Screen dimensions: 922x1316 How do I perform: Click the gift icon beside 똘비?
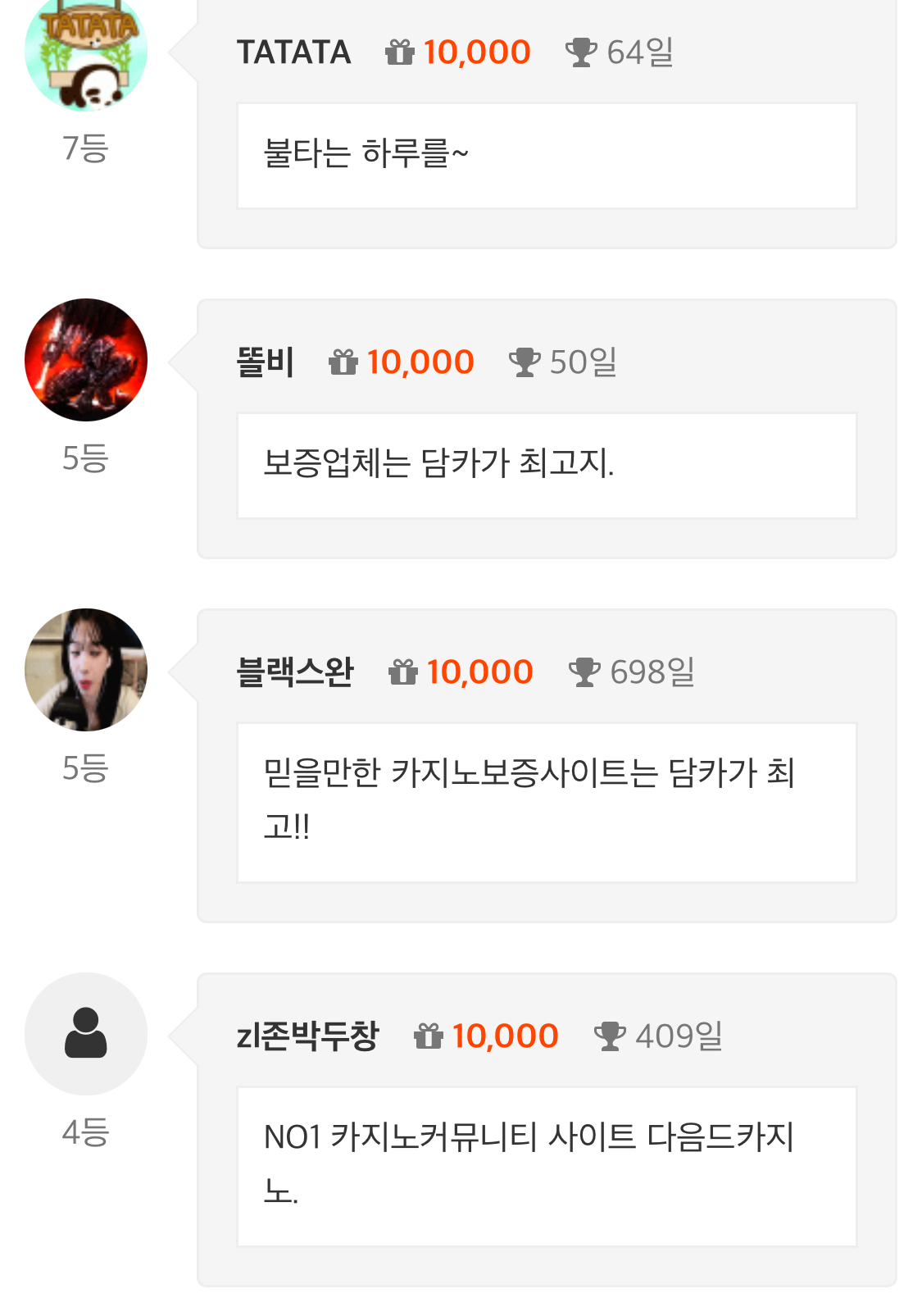point(343,362)
